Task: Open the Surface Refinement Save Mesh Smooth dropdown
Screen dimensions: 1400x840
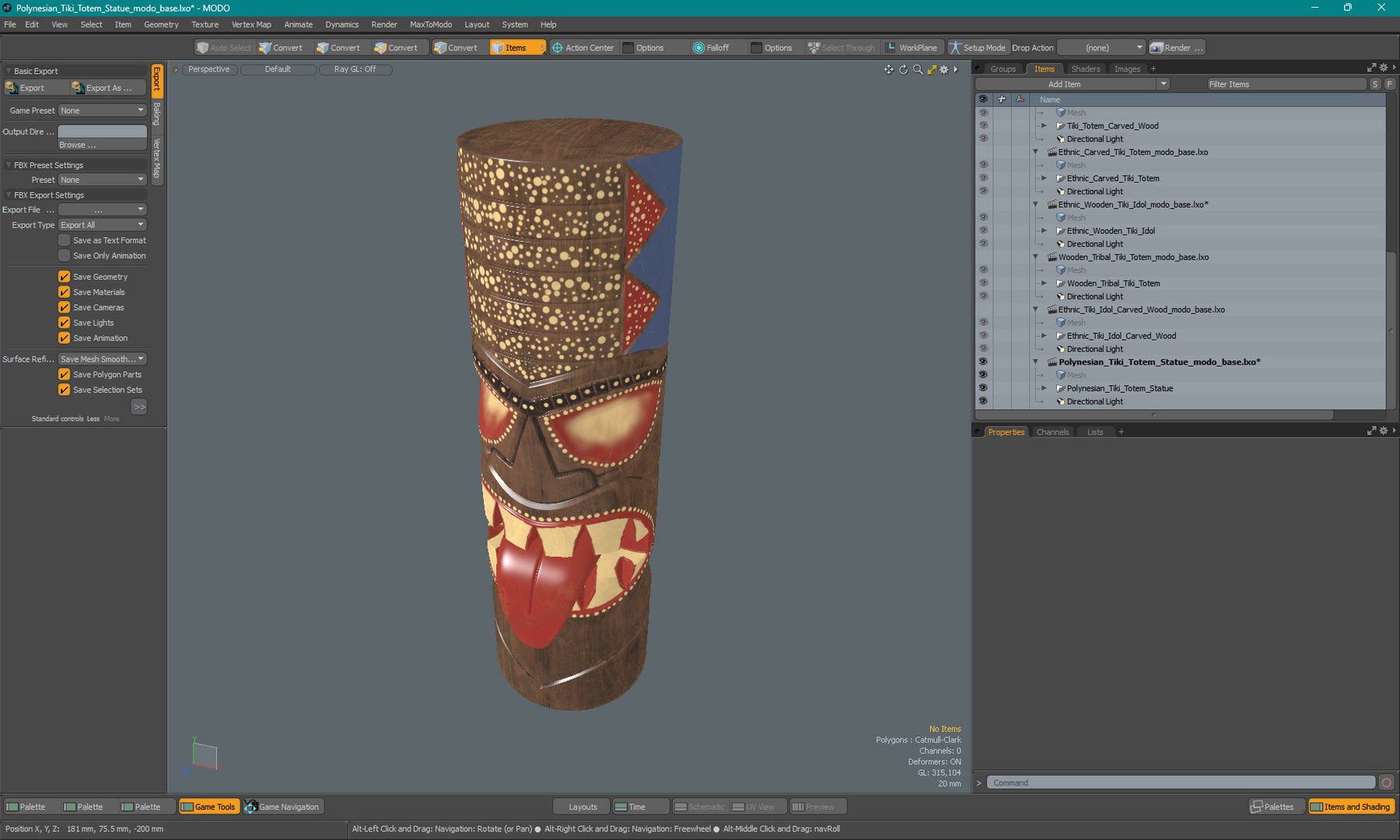Action: [103, 359]
